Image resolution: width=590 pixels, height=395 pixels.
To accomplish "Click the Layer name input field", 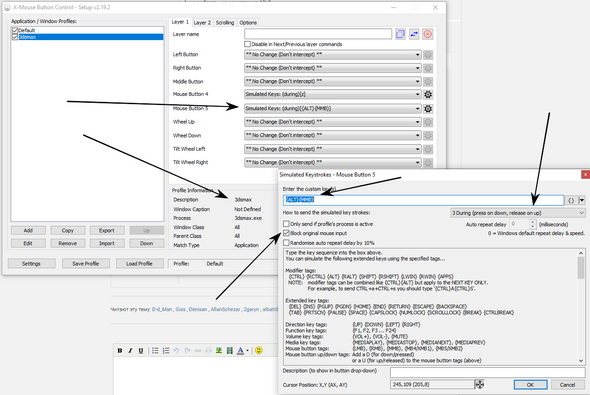I will click(318, 34).
